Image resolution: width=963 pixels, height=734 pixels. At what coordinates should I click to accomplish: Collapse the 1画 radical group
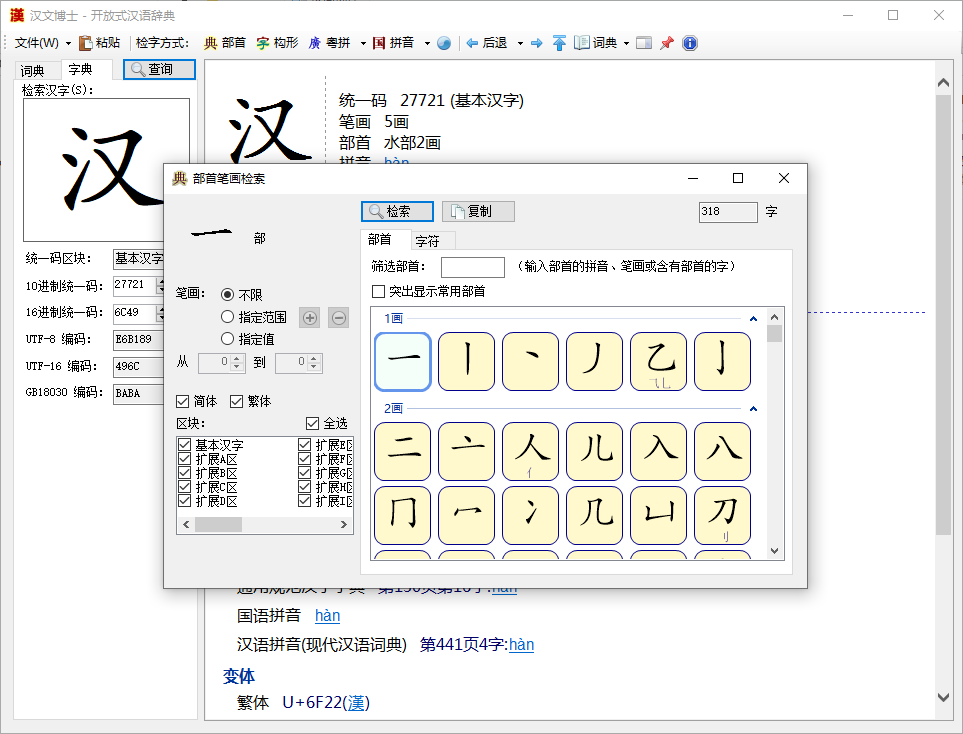click(753, 319)
